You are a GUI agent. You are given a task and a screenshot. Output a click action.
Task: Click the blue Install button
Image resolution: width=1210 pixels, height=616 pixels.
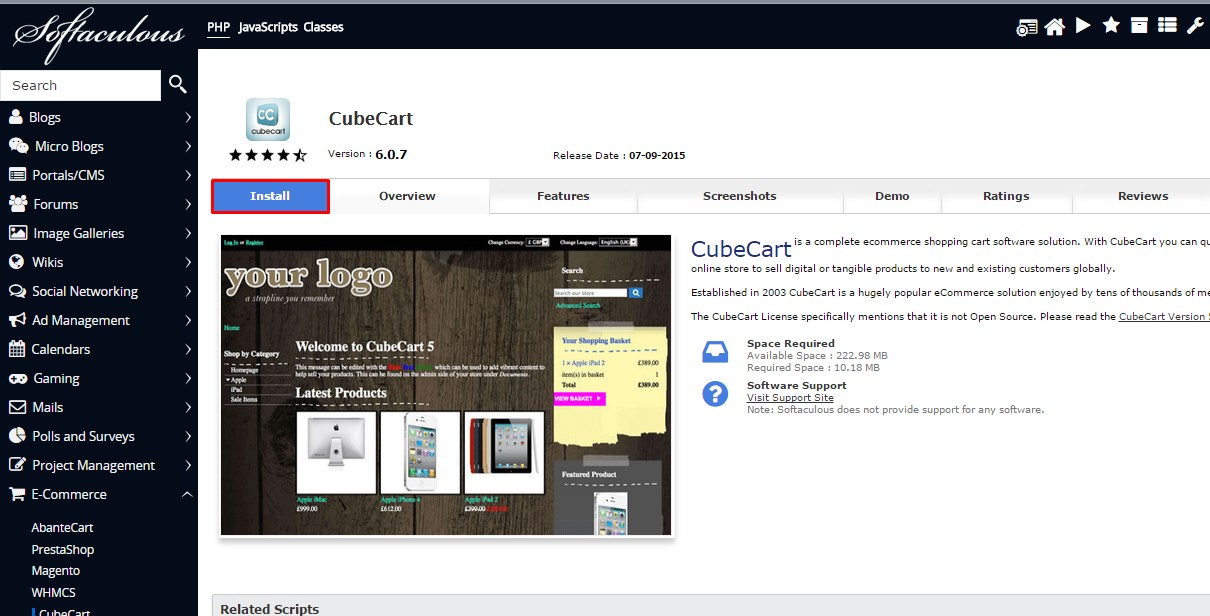click(270, 196)
